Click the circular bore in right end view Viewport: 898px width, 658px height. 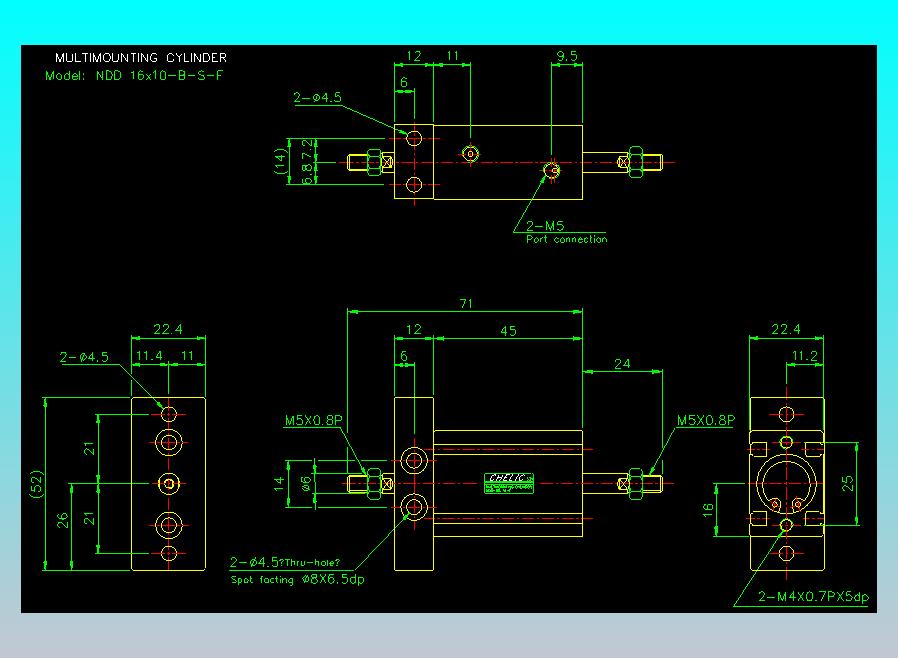click(786, 483)
